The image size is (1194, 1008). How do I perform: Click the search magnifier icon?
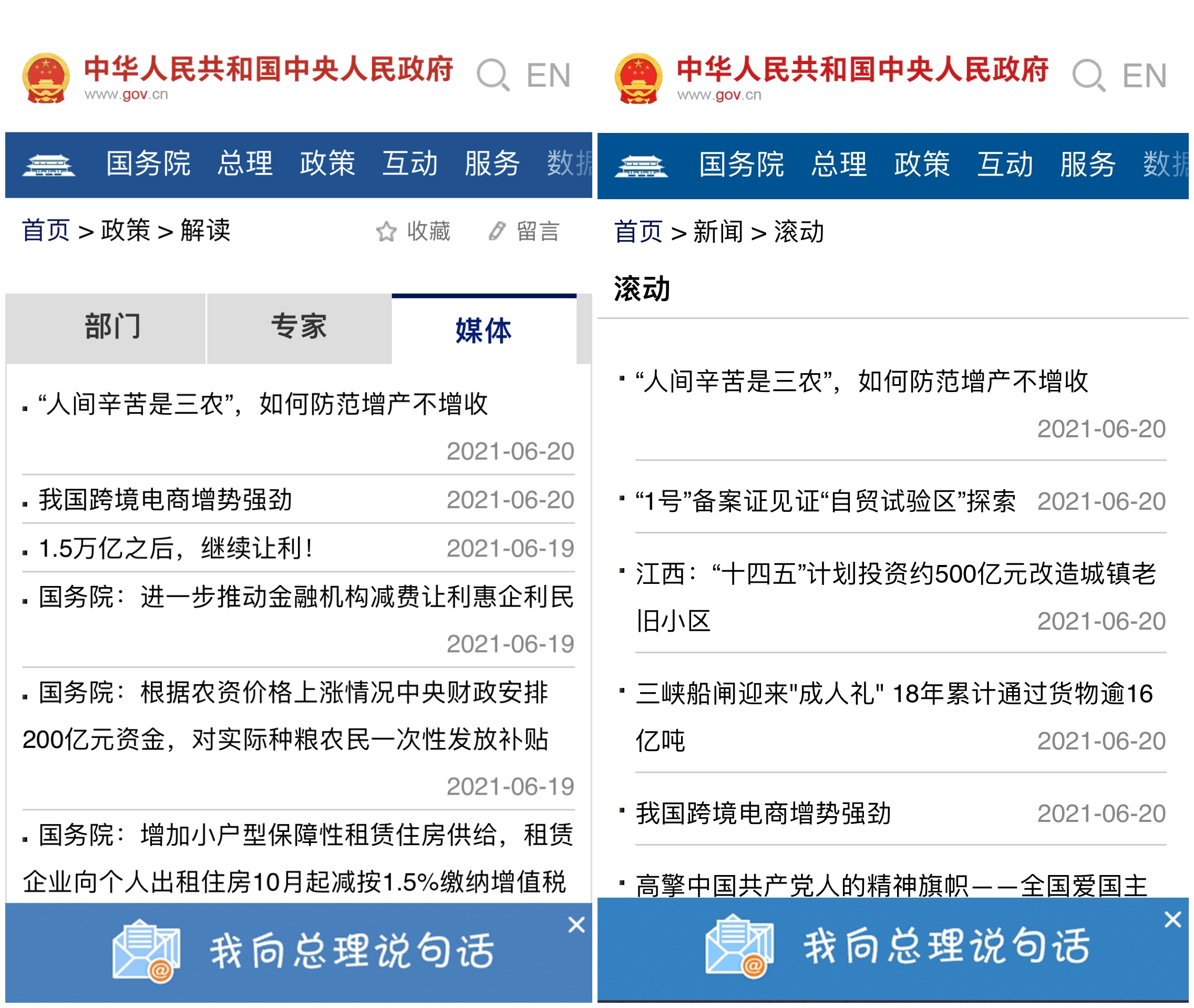point(492,74)
